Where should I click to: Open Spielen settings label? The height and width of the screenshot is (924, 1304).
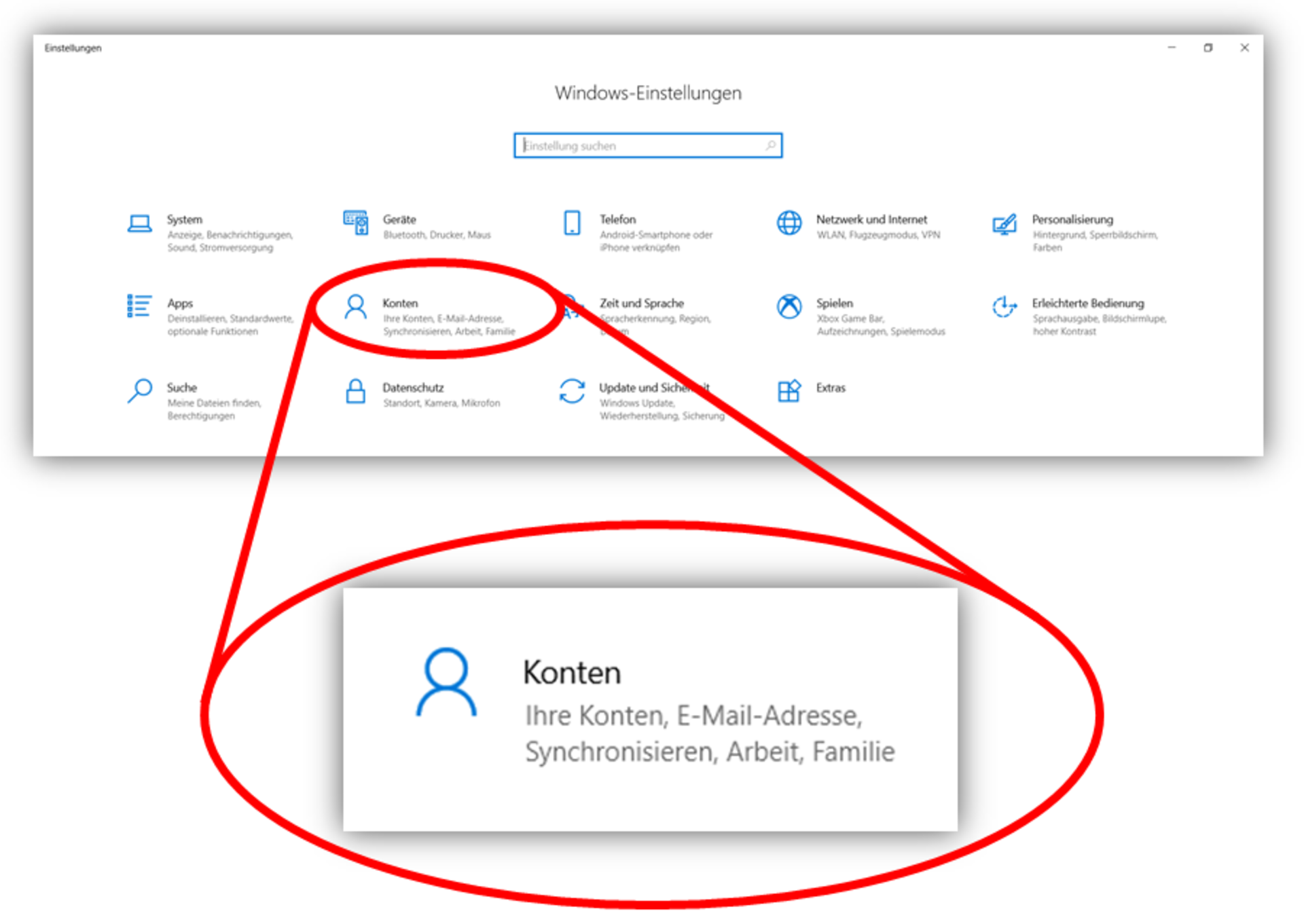(835, 303)
